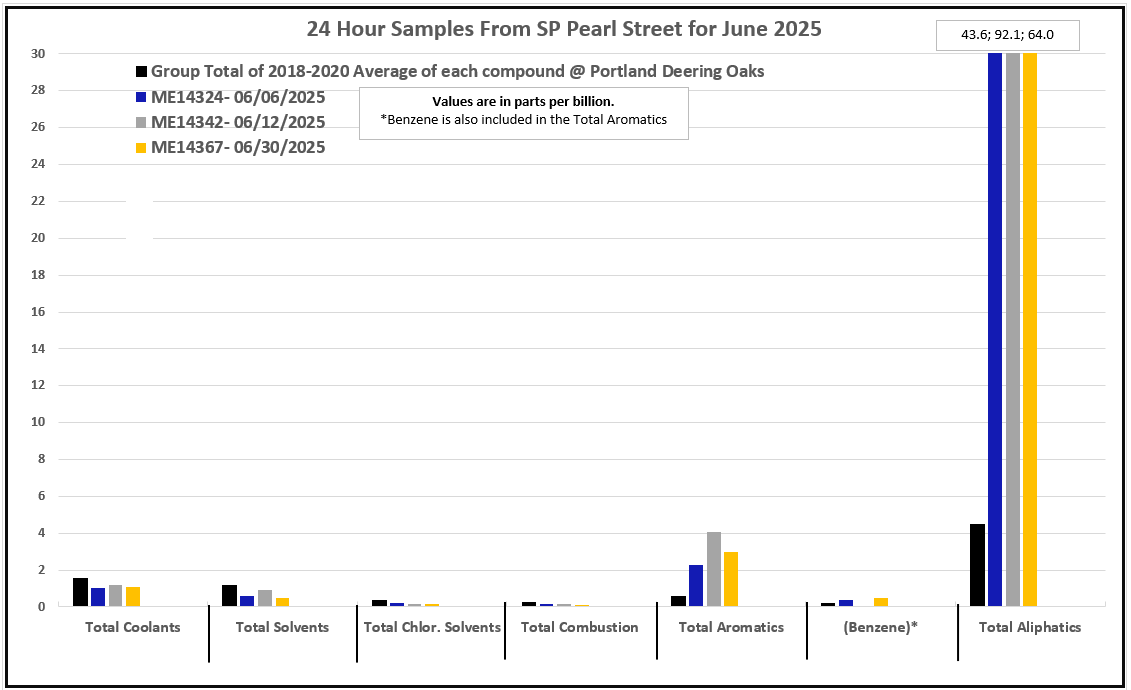Select the blue ME14324 legend swatch

(142, 98)
